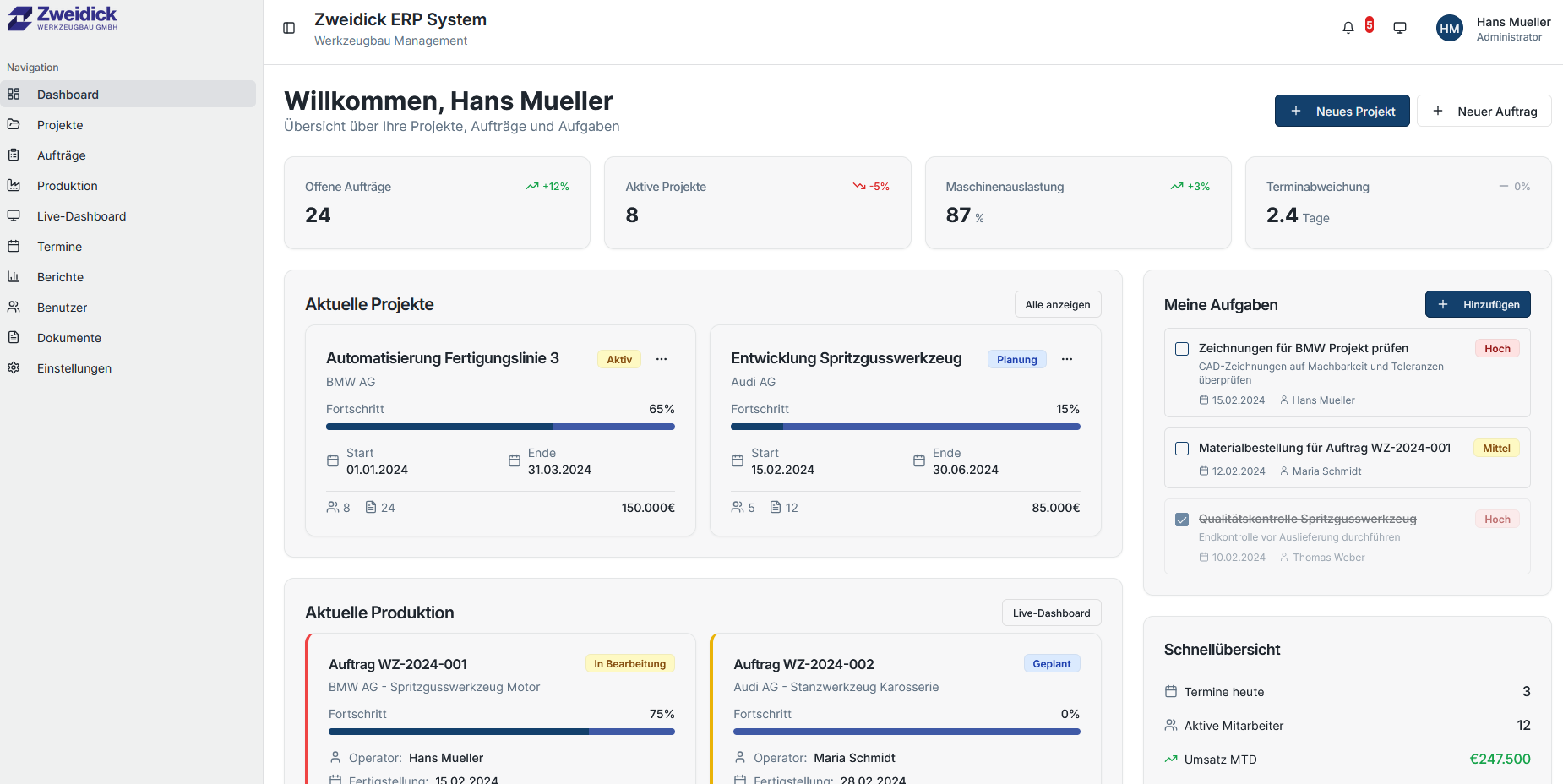
Task: Click the monitor icon in header
Action: 1400,28
